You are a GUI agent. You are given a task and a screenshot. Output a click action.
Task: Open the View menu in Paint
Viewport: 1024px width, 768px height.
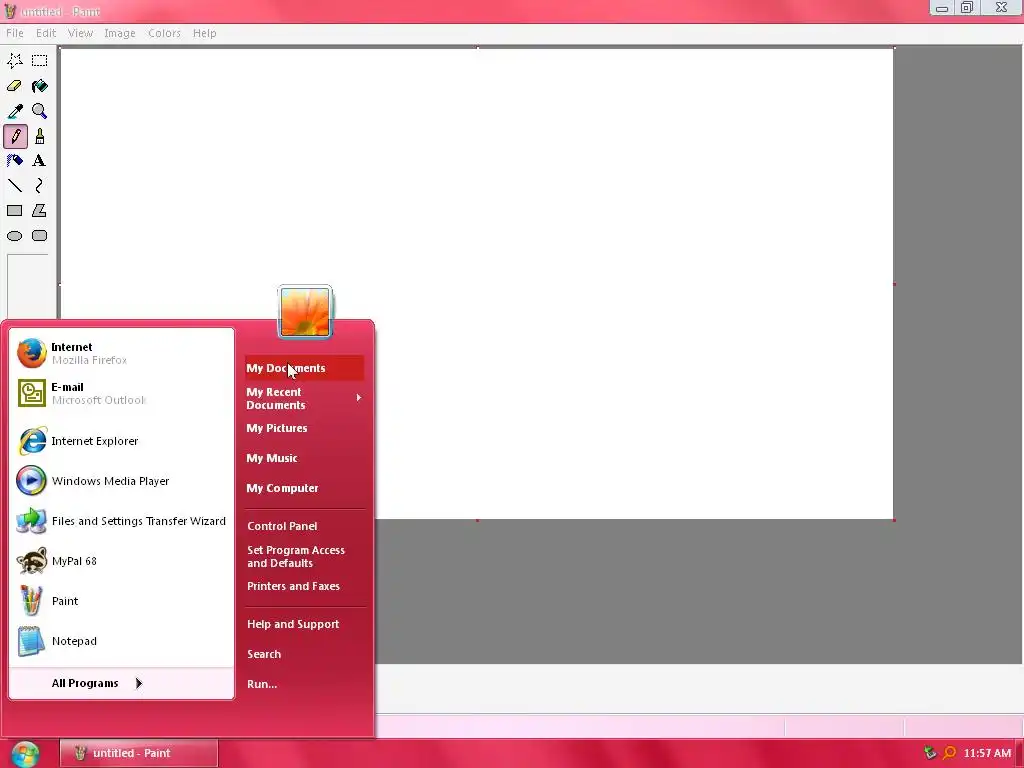pyautogui.click(x=80, y=33)
